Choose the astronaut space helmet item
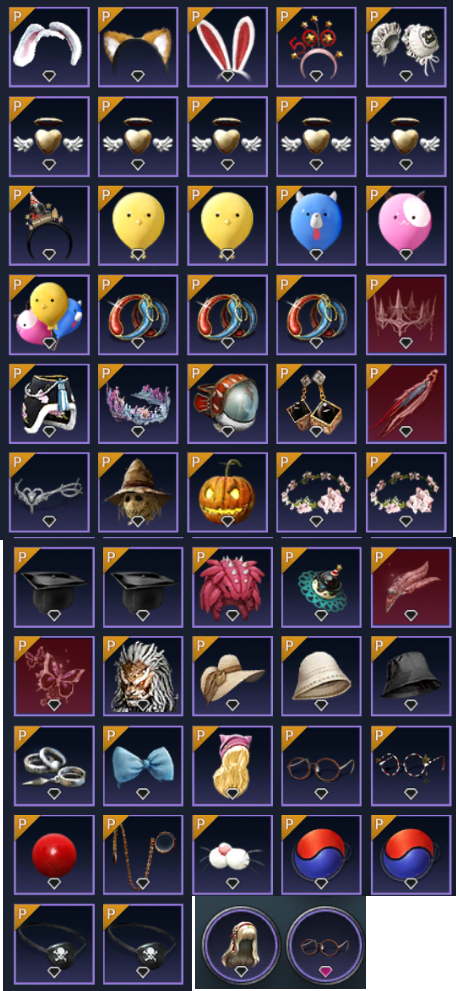 pos(227,403)
